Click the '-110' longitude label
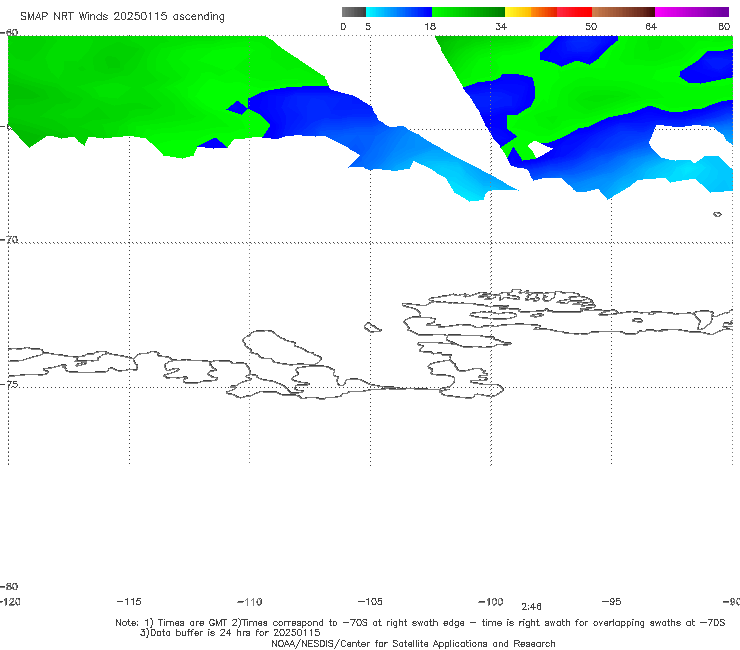 (250, 602)
